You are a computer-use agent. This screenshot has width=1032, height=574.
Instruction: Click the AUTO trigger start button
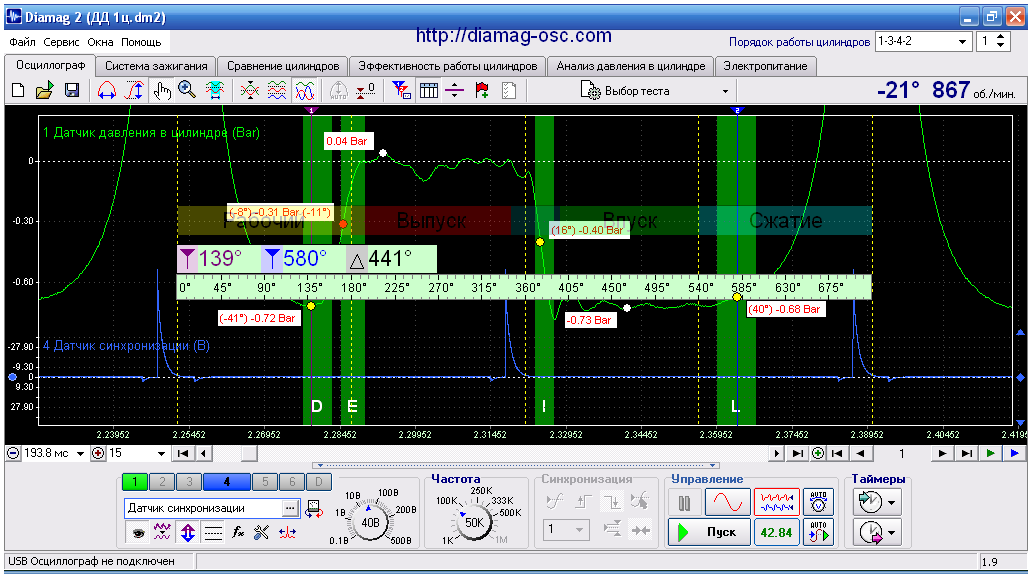(818, 532)
